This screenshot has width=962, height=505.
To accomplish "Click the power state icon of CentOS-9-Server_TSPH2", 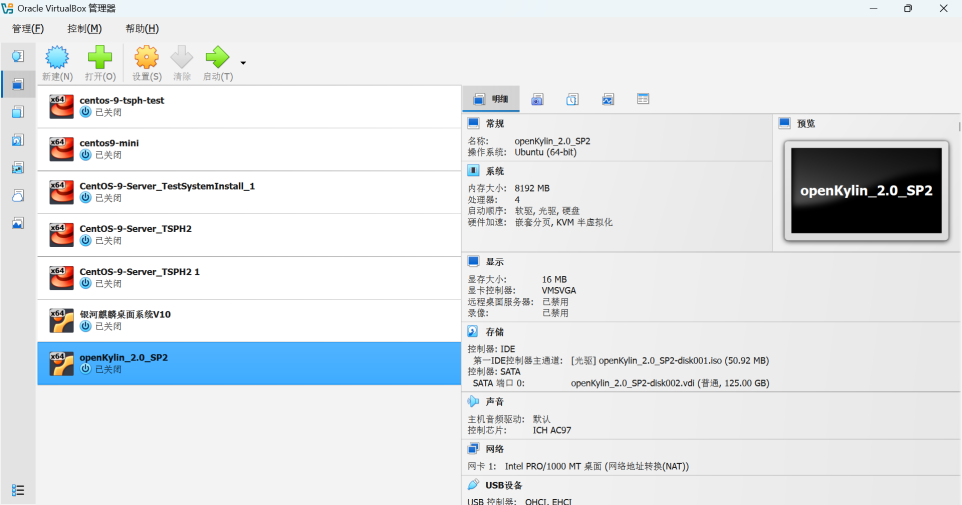I will (x=85, y=241).
